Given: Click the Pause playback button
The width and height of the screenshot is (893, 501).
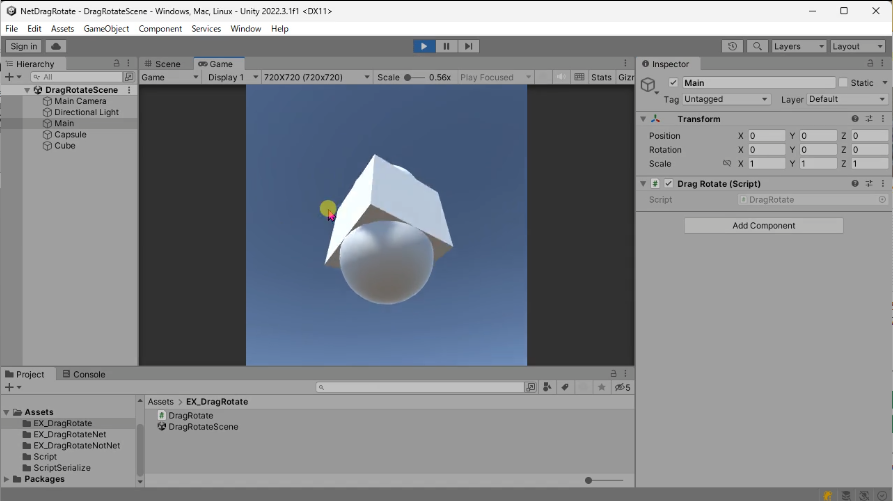Looking at the screenshot, I should coord(446,46).
